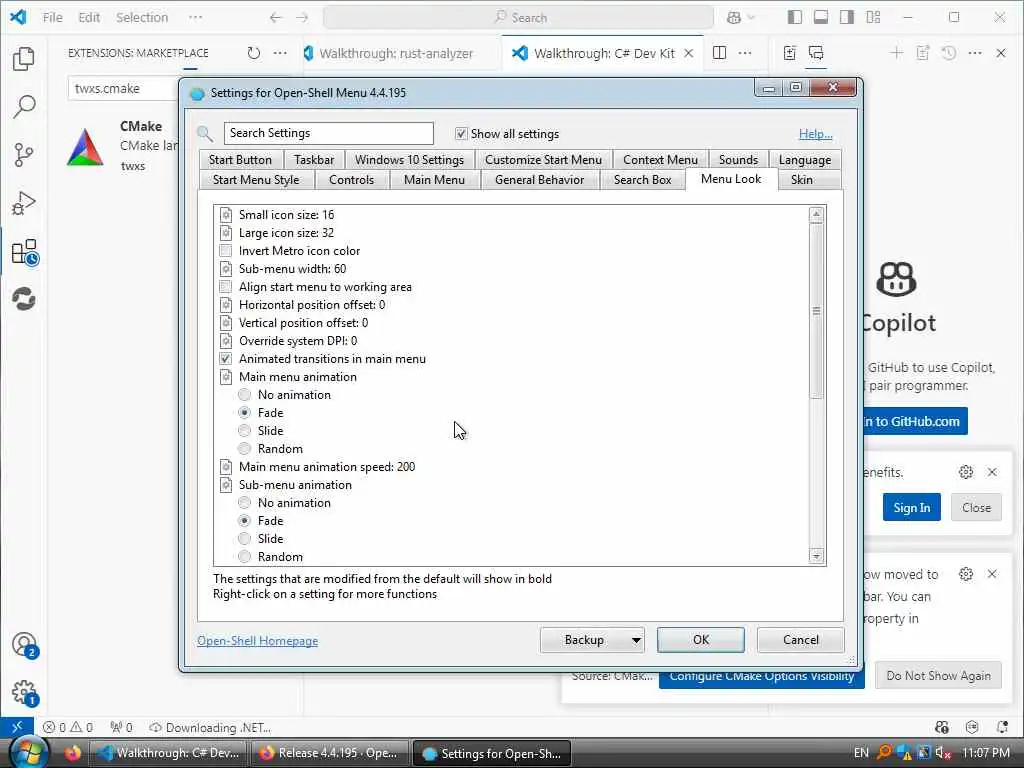Click the muted volume tray icon

pos(943,753)
